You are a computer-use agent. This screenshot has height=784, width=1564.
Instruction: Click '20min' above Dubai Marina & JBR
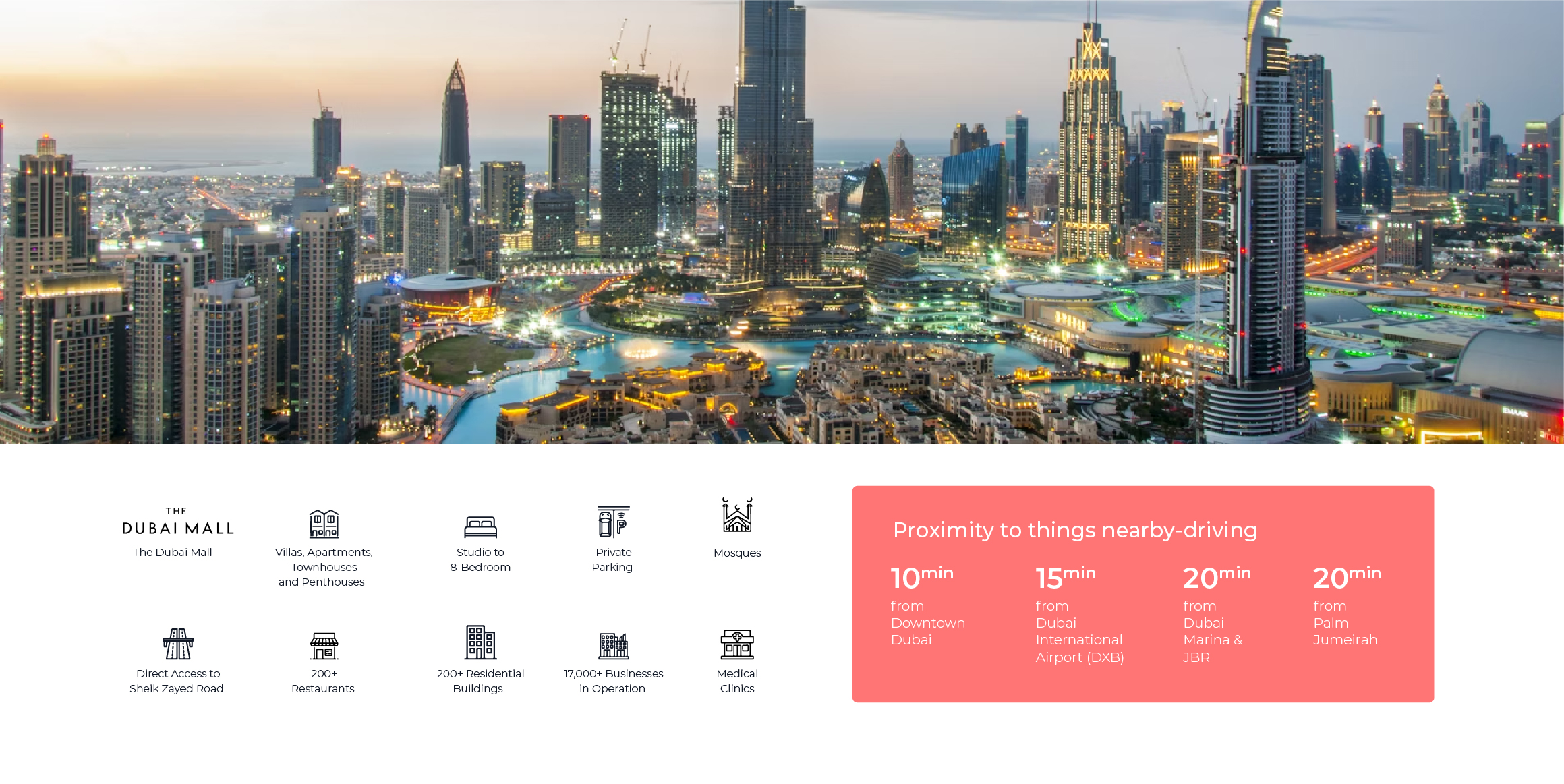[1217, 578]
